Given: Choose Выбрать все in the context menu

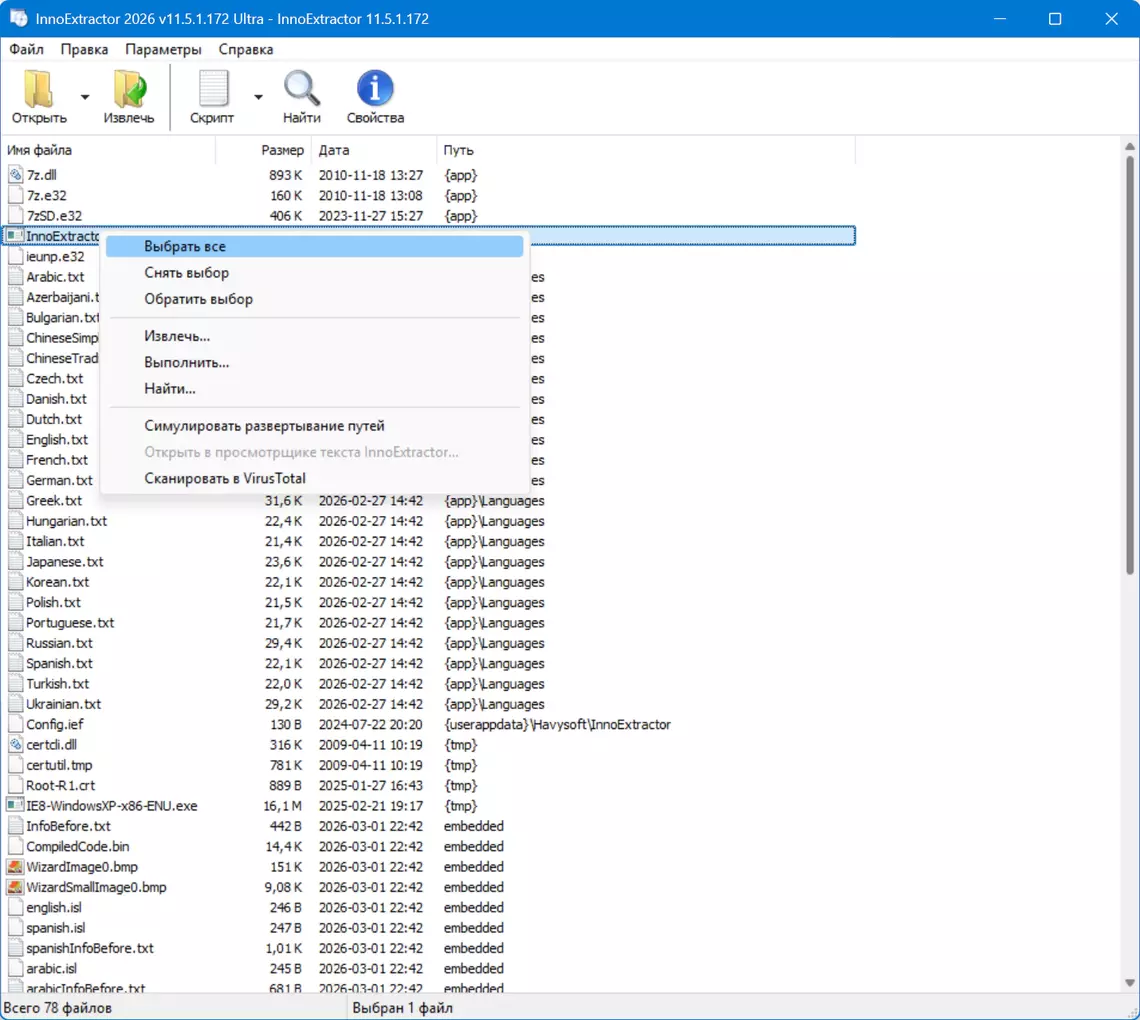Looking at the screenshot, I should click(x=185, y=246).
